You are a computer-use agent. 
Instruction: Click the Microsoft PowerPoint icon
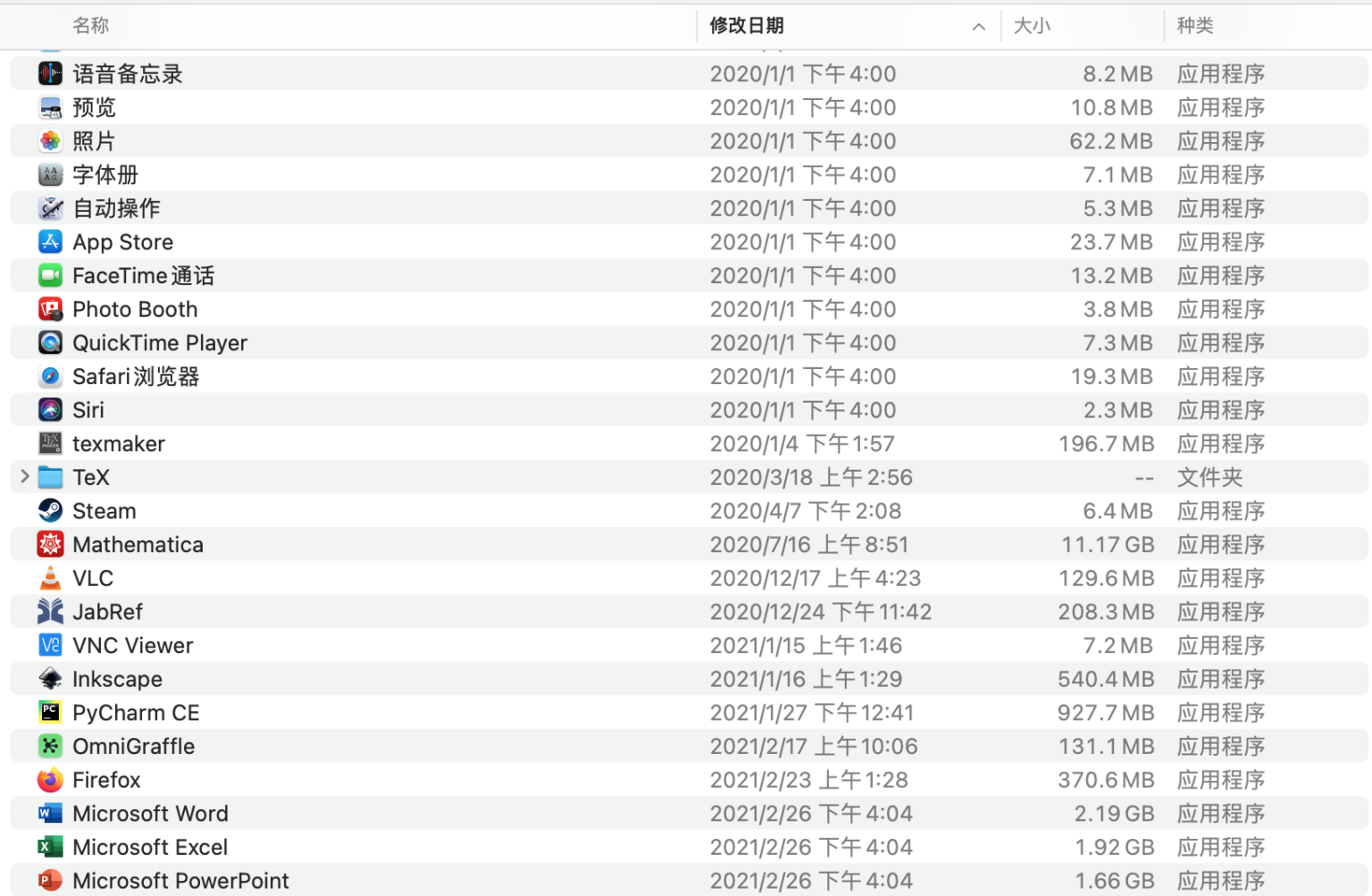click(50, 881)
